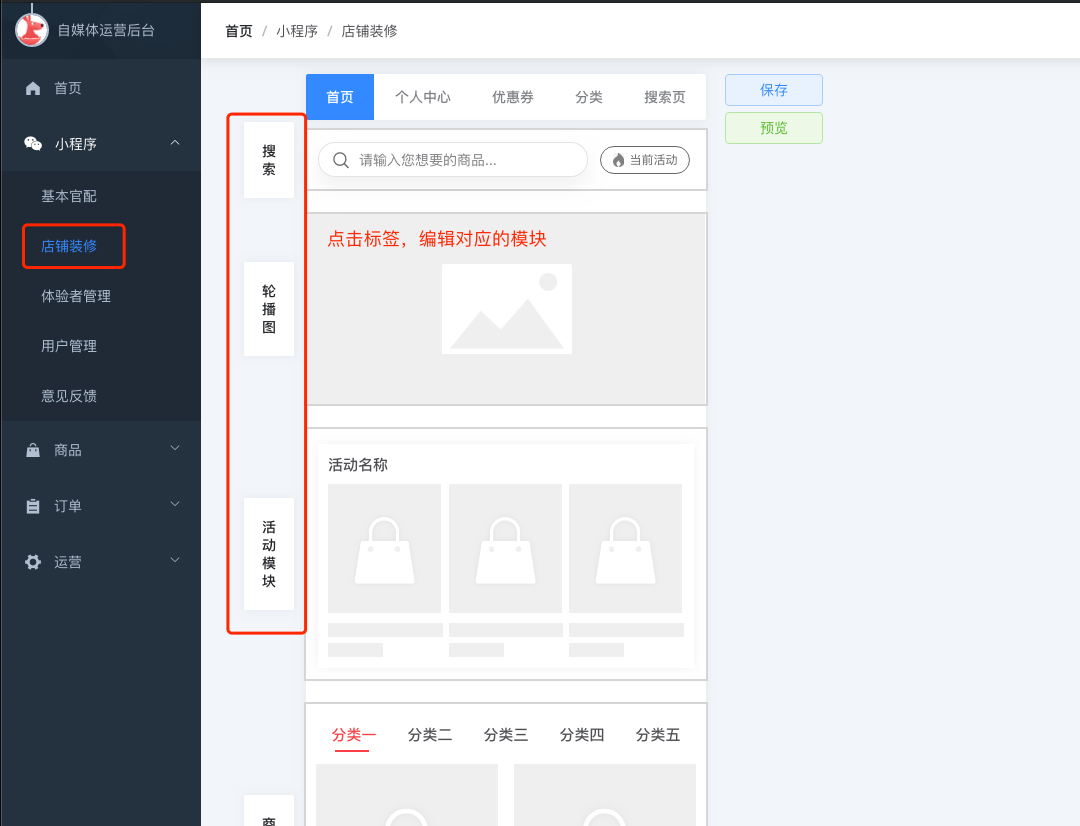Click the clipboard icon beside 订单
This screenshot has width=1080, height=826.
pos(33,506)
